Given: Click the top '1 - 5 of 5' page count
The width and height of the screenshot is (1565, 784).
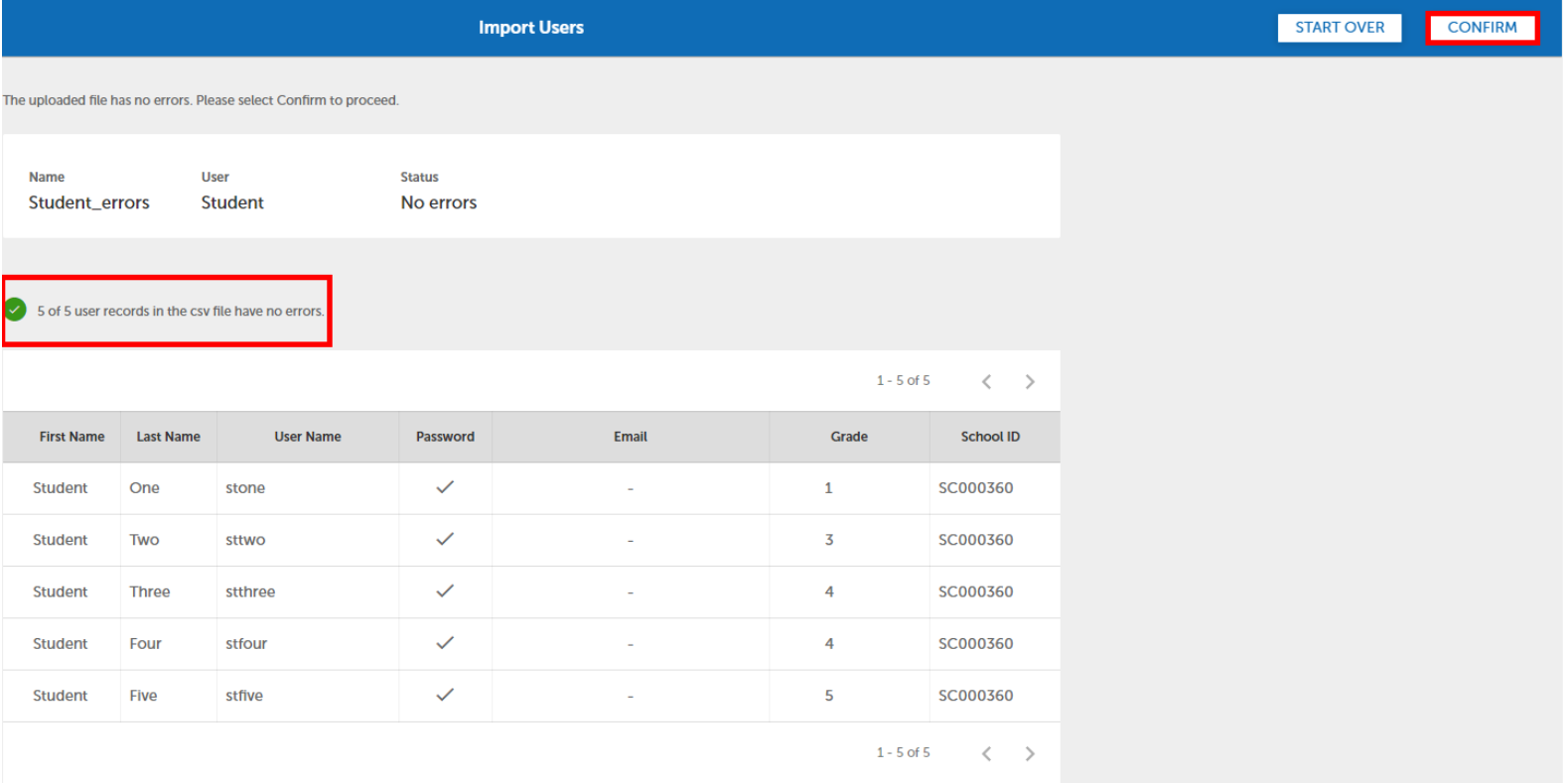Looking at the screenshot, I should [x=904, y=381].
